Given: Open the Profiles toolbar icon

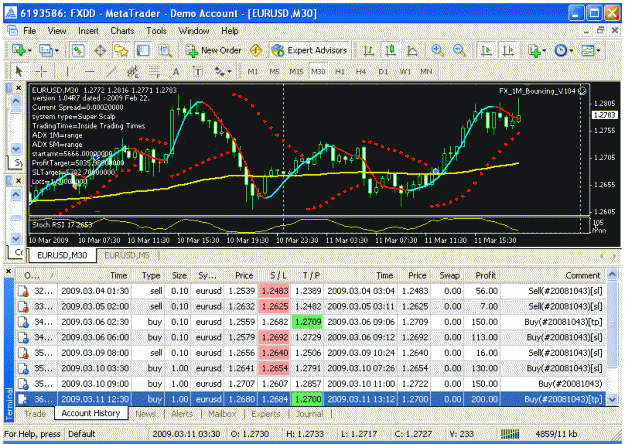Looking at the screenshot, I should pos(45,51).
